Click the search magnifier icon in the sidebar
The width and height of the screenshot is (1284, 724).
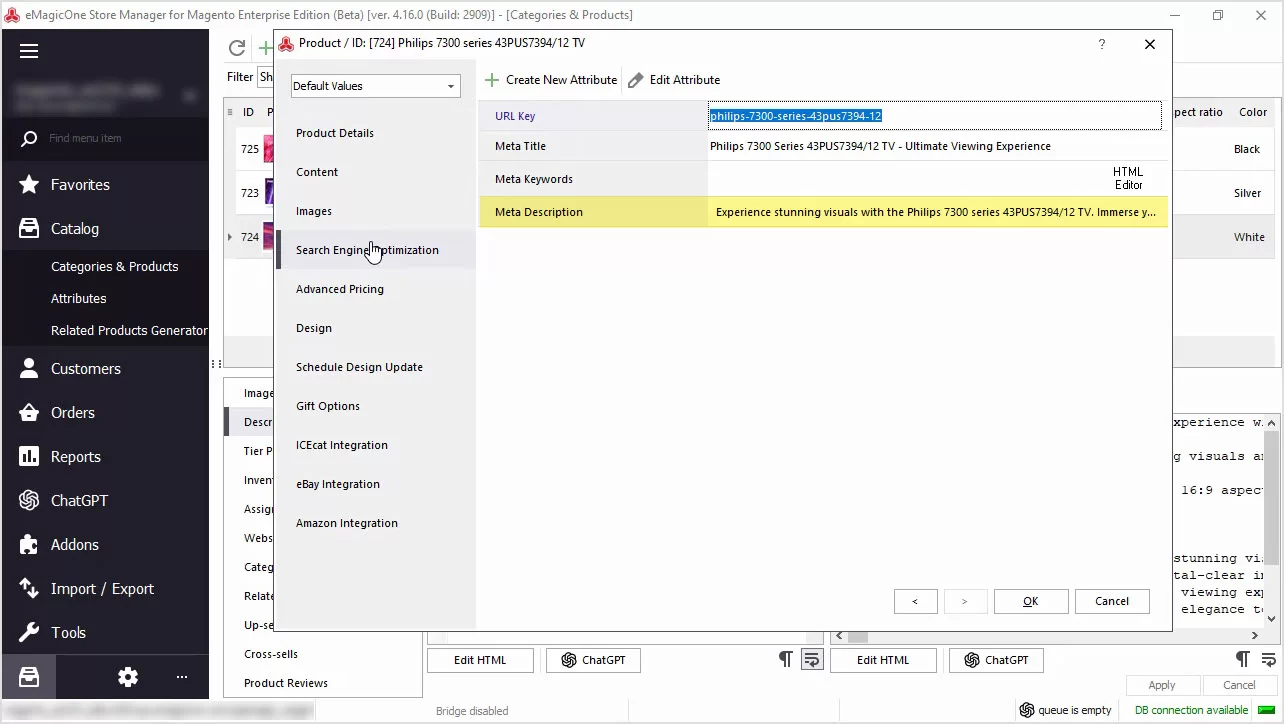tap(29, 138)
